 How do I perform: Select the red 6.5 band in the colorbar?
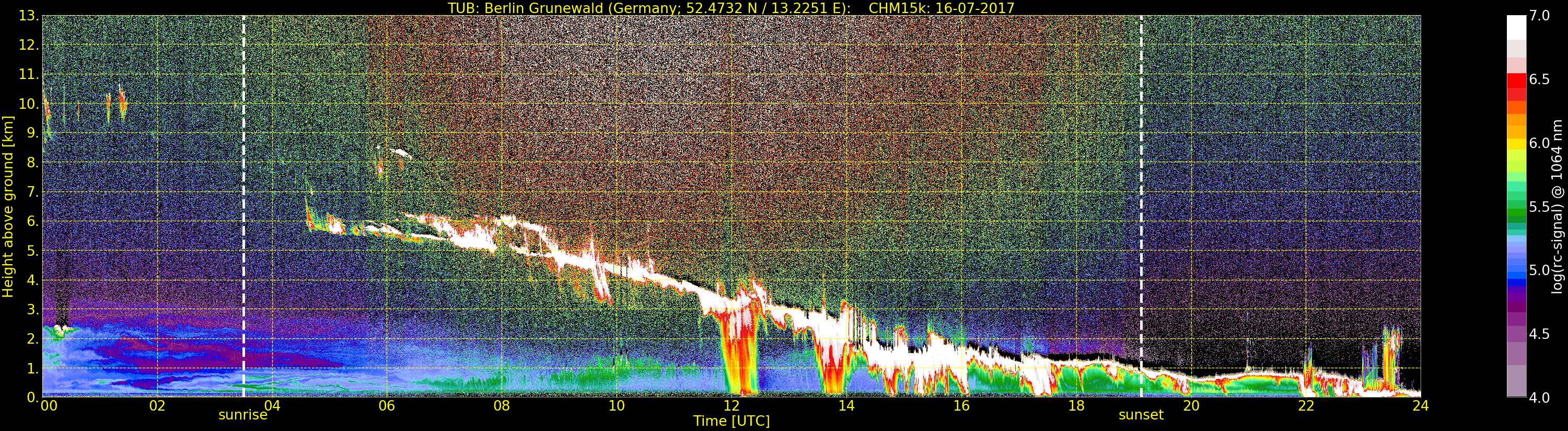click(1516, 81)
